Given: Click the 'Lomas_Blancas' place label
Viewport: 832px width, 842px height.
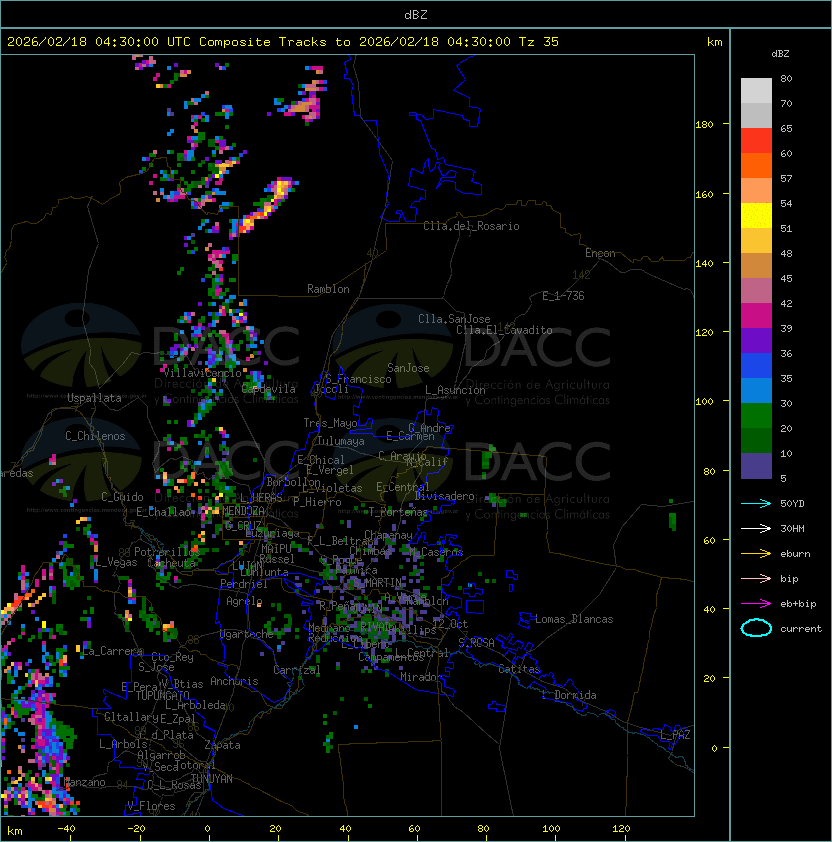Looking at the screenshot, I should (x=574, y=619).
